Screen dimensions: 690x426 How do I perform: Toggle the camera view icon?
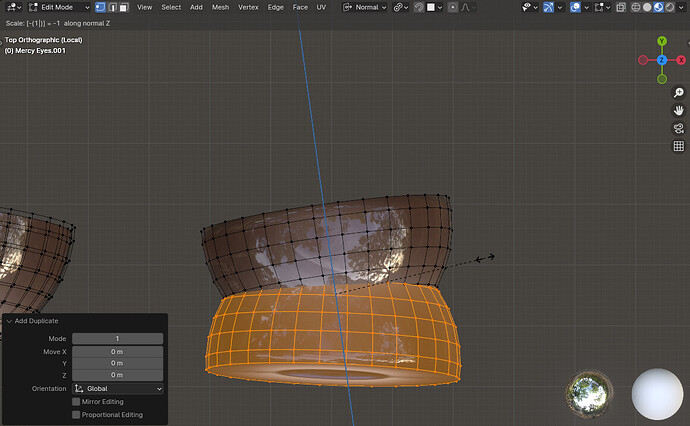click(679, 128)
